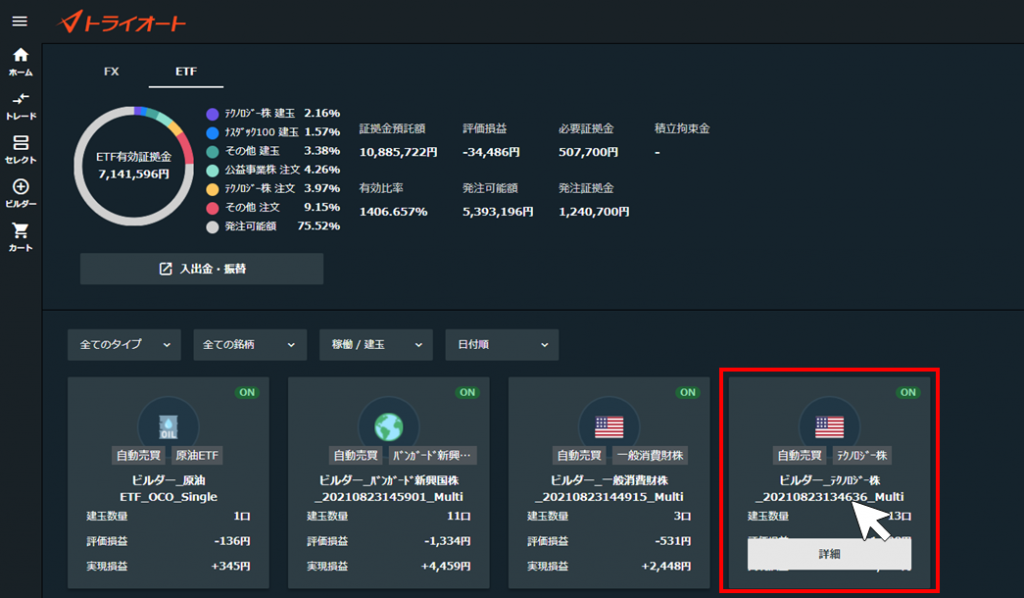Toggle ON badge on テクノロジー株 card
The image size is (1024, 598).
(x=908, y=392)
